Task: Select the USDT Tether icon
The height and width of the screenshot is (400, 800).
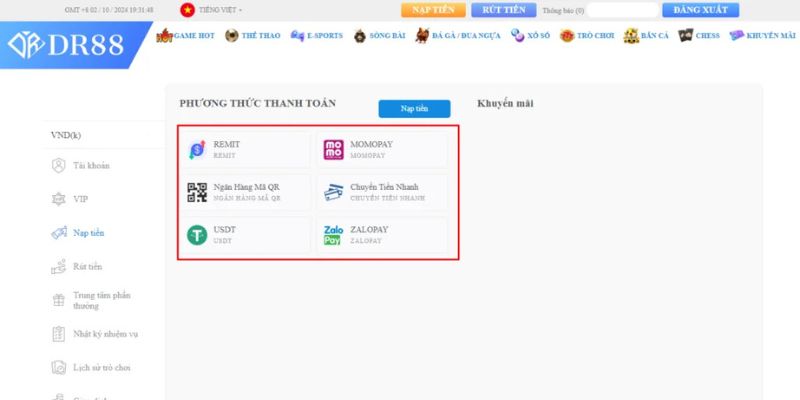Action: [x=197, y=235]
